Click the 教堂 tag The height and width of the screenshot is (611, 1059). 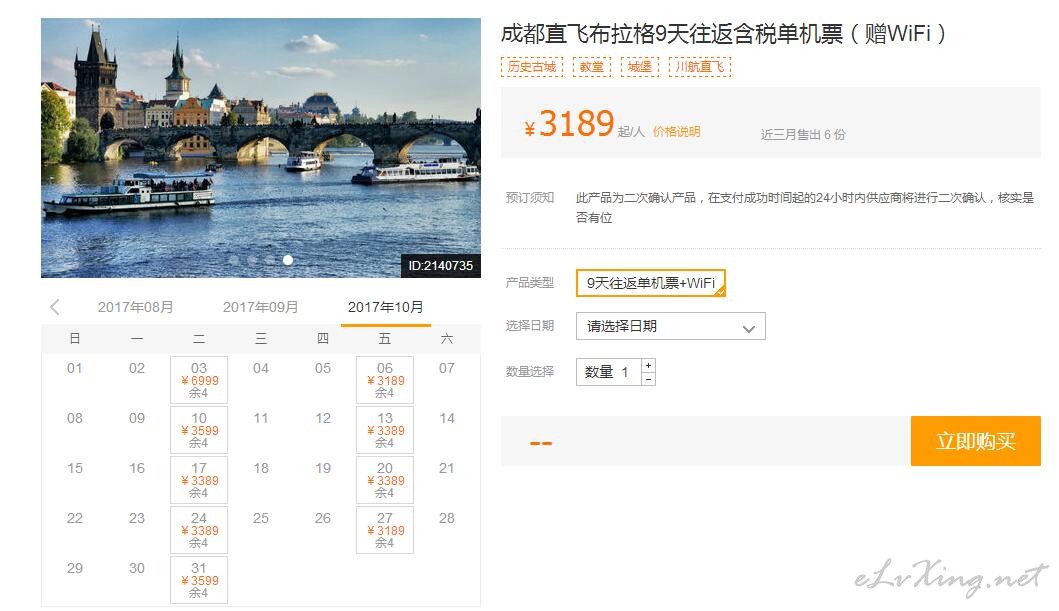(x=592, y=67)
